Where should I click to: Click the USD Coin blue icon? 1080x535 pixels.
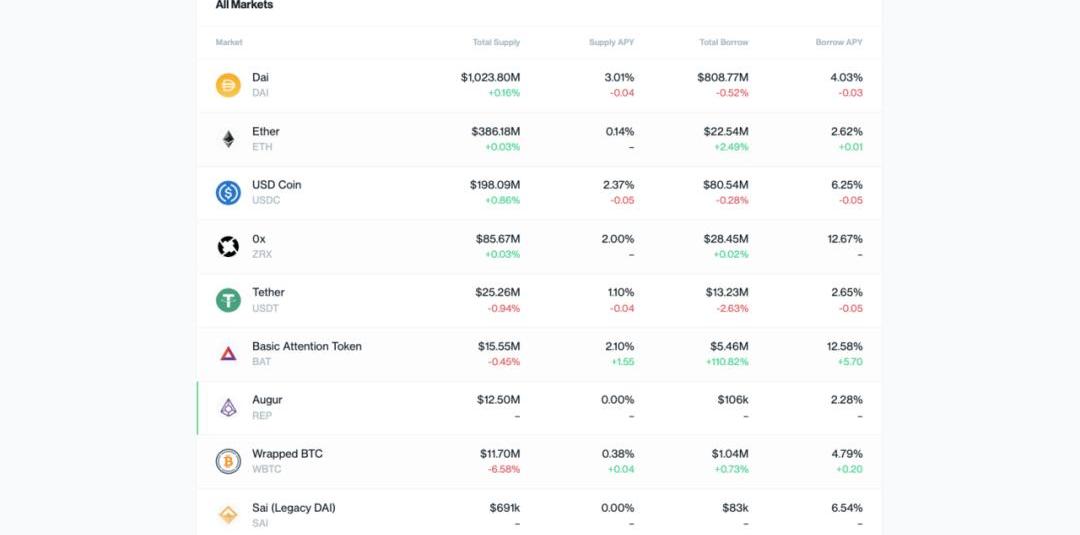point(228,193)
